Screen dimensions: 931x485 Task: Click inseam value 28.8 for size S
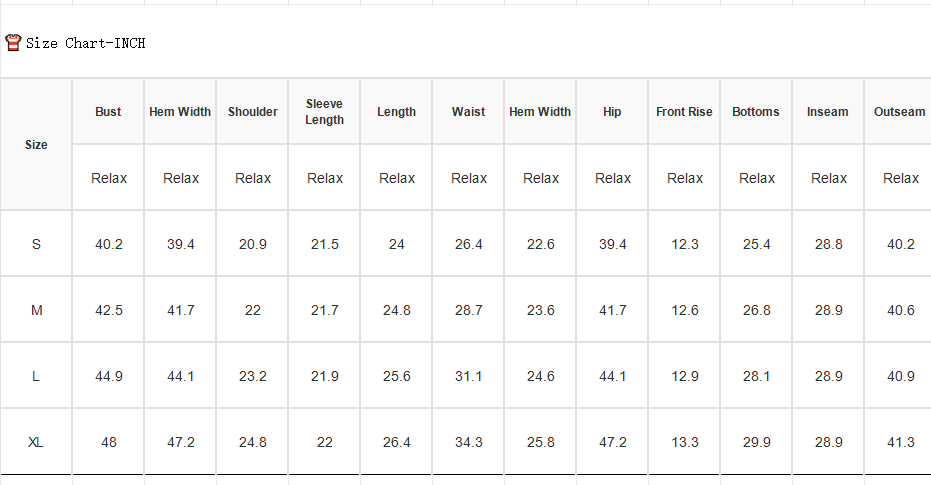click(828, 244)
